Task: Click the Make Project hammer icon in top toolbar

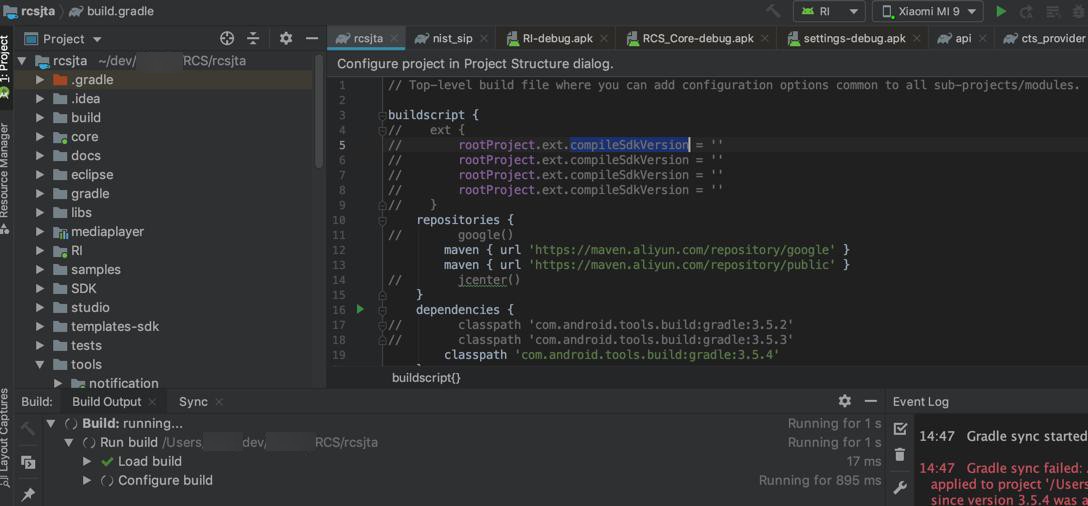Action: (x=773, y=11)
